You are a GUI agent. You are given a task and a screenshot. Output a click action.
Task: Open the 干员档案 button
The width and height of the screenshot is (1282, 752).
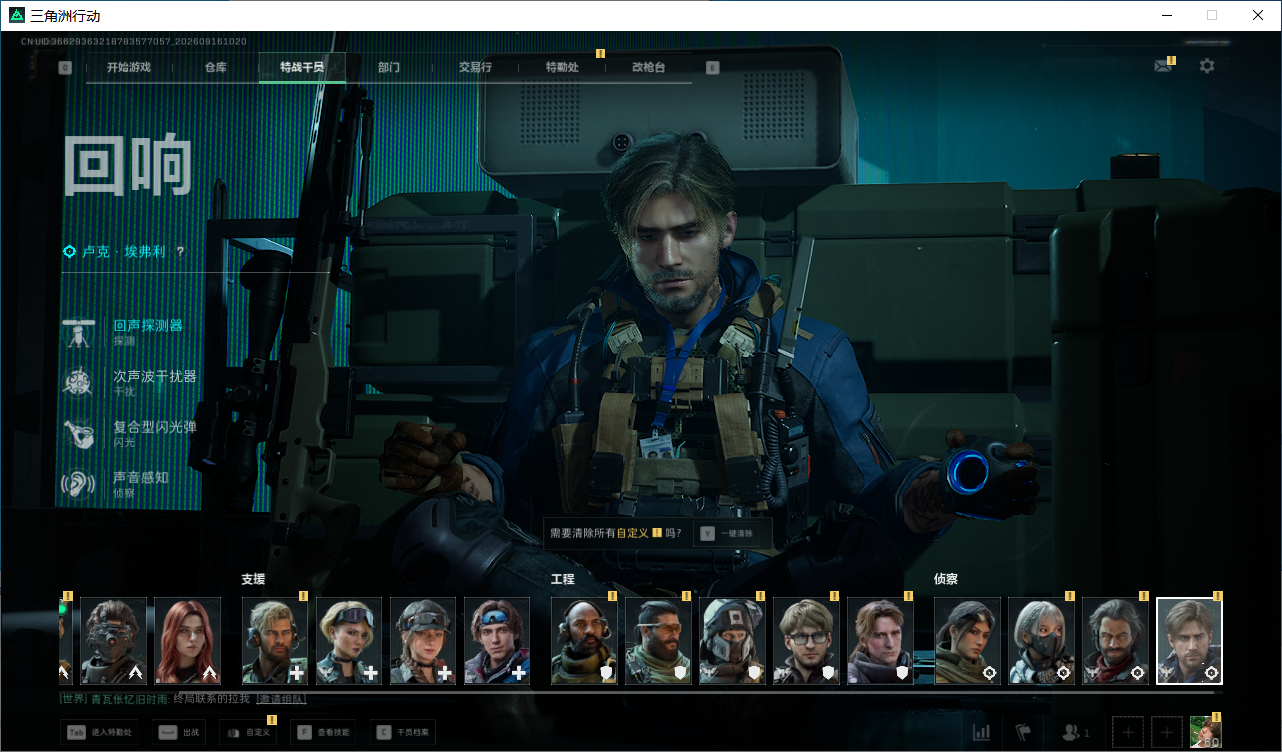click(402, 733)
